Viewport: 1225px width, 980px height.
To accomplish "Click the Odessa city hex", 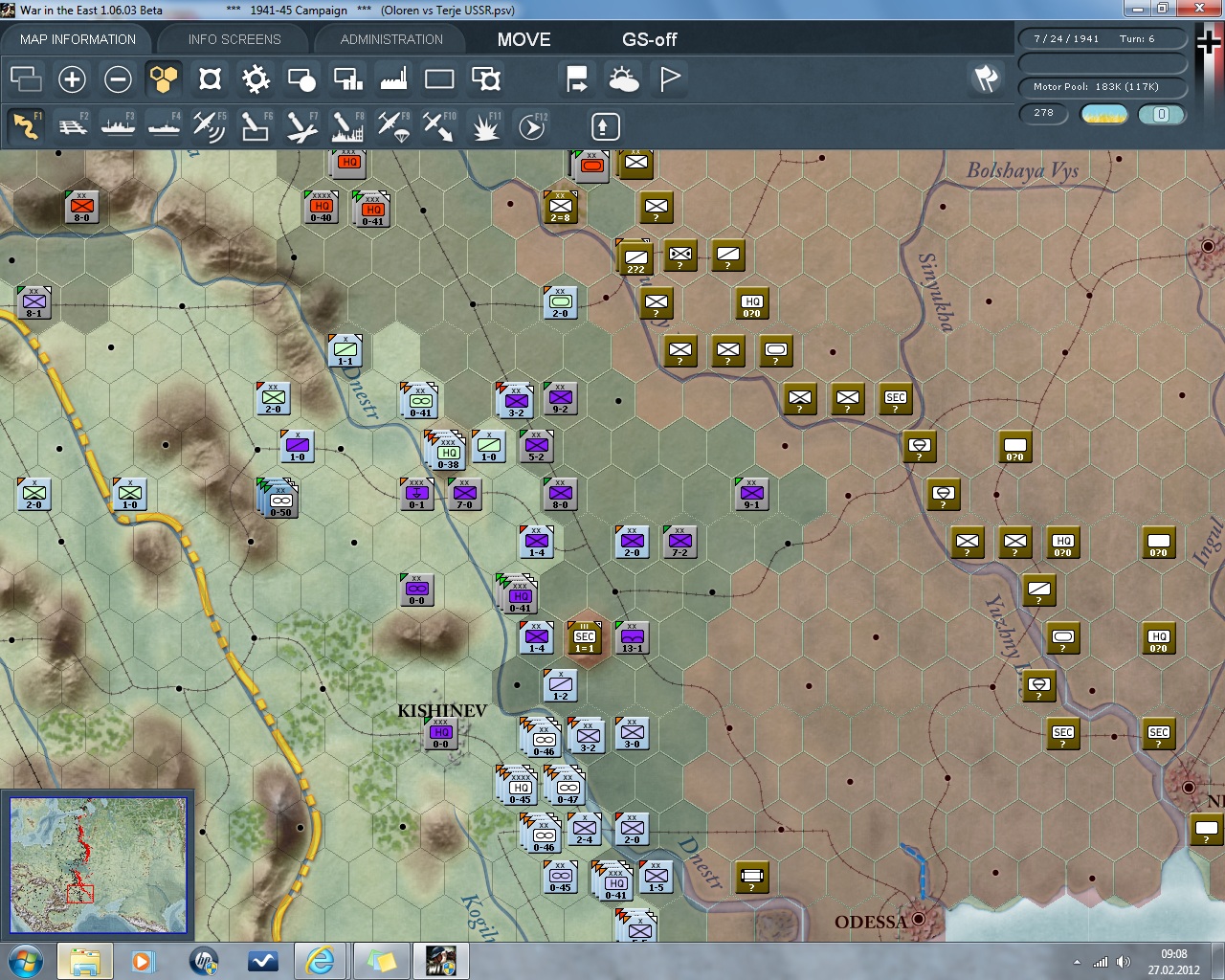I will coord(919,919).
